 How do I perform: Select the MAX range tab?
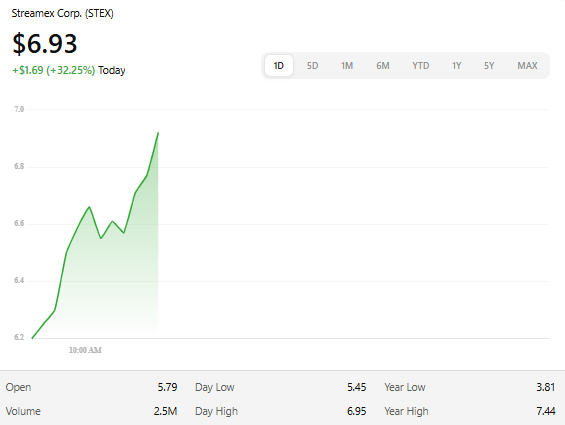pos(528,66)
